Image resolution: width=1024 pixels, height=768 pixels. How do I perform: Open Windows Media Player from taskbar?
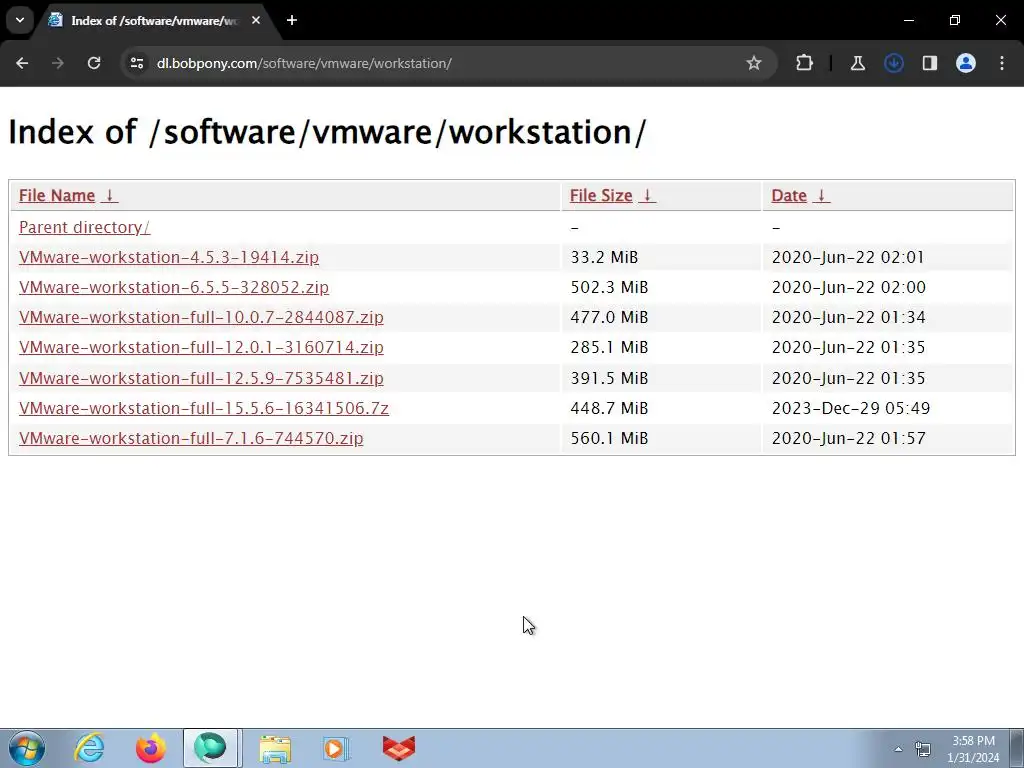click(x=336, y=748)
